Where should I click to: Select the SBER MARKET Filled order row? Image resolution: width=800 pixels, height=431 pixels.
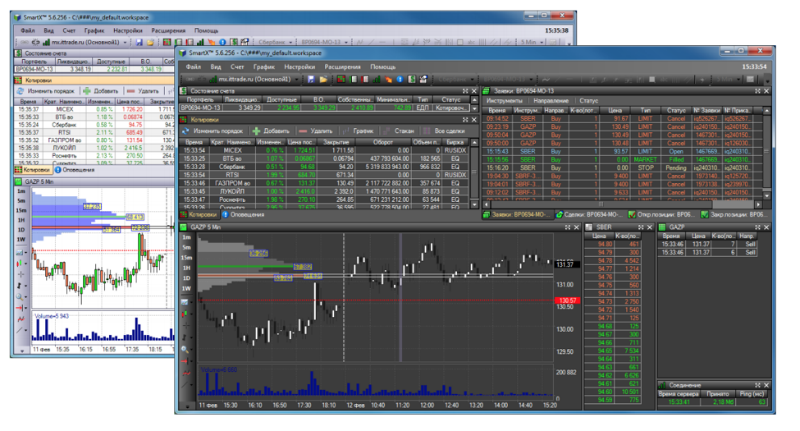[x=622, y=160]
